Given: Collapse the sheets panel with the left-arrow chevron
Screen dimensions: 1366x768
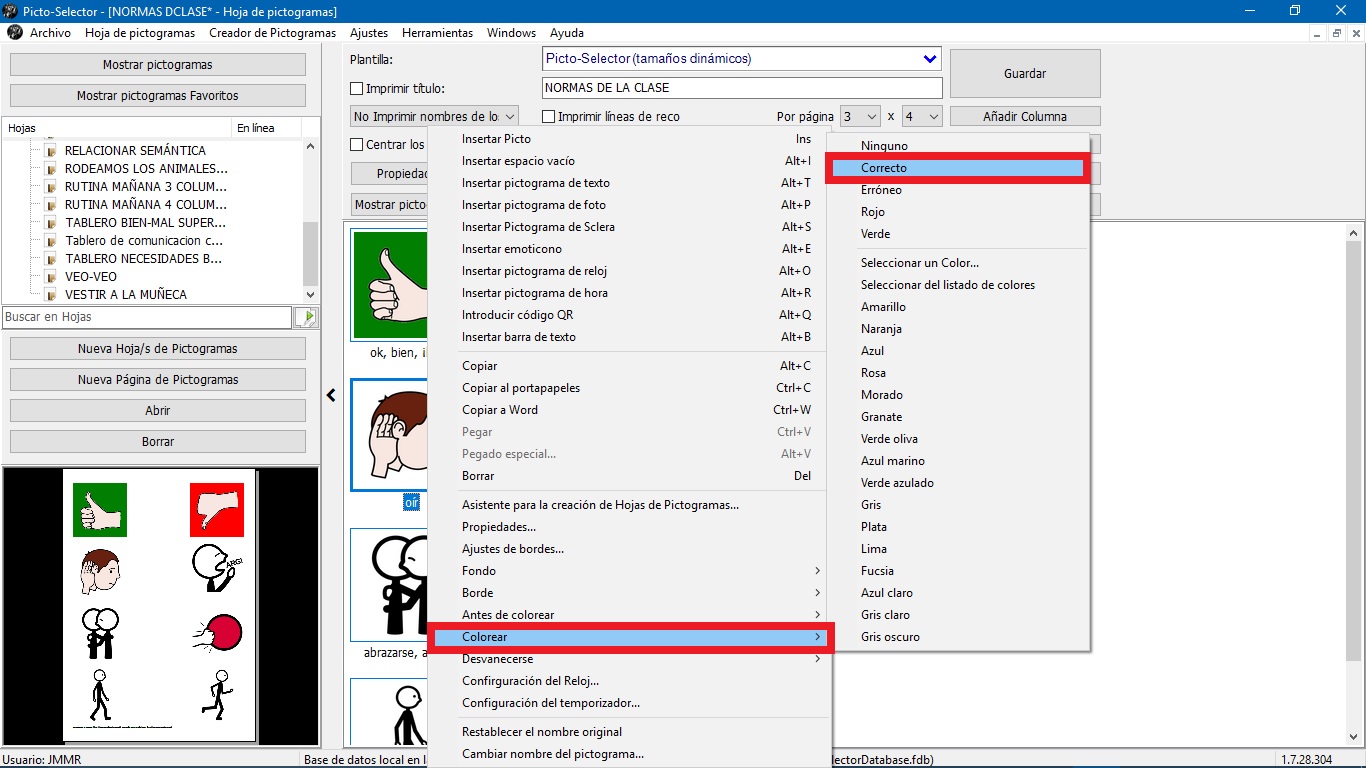Looking at the screenshot, I should (x=331, y=395).
